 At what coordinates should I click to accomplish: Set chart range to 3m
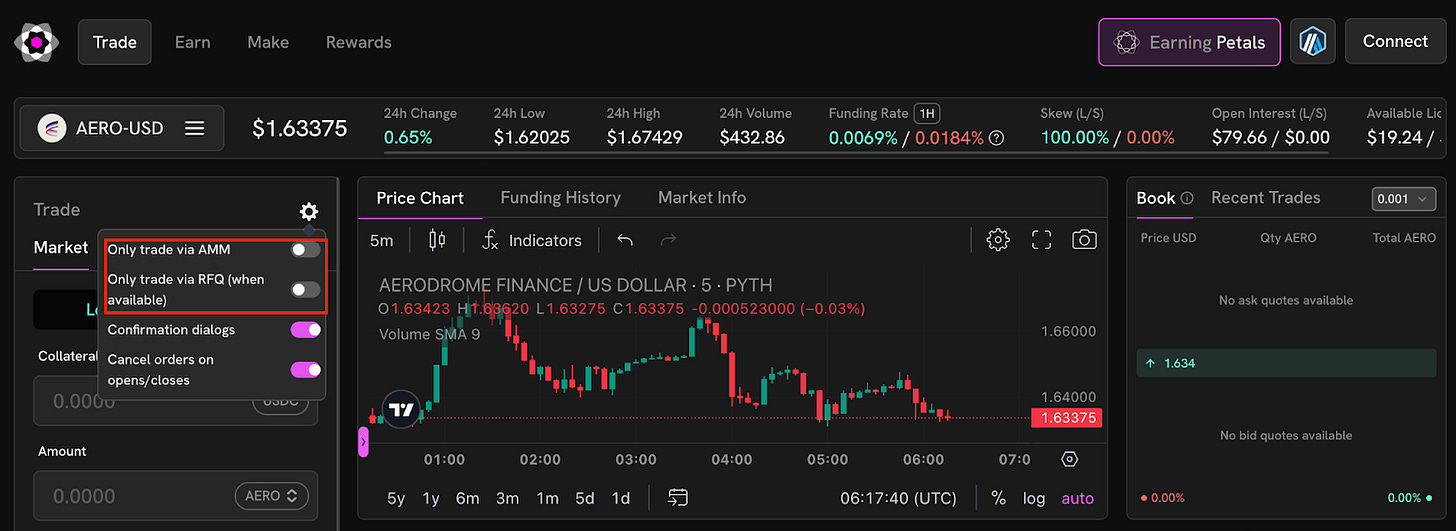tap(507, 498)
